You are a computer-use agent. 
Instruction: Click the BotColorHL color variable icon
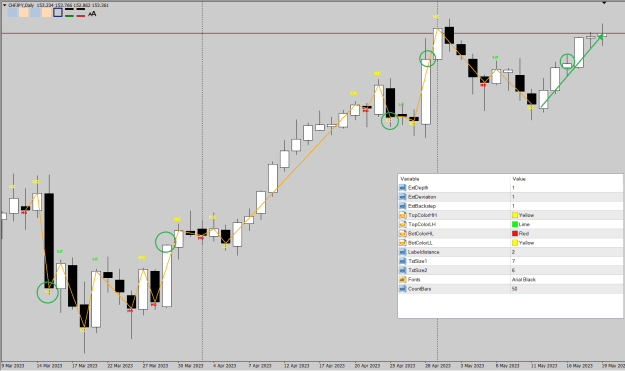tap(403, 234)
